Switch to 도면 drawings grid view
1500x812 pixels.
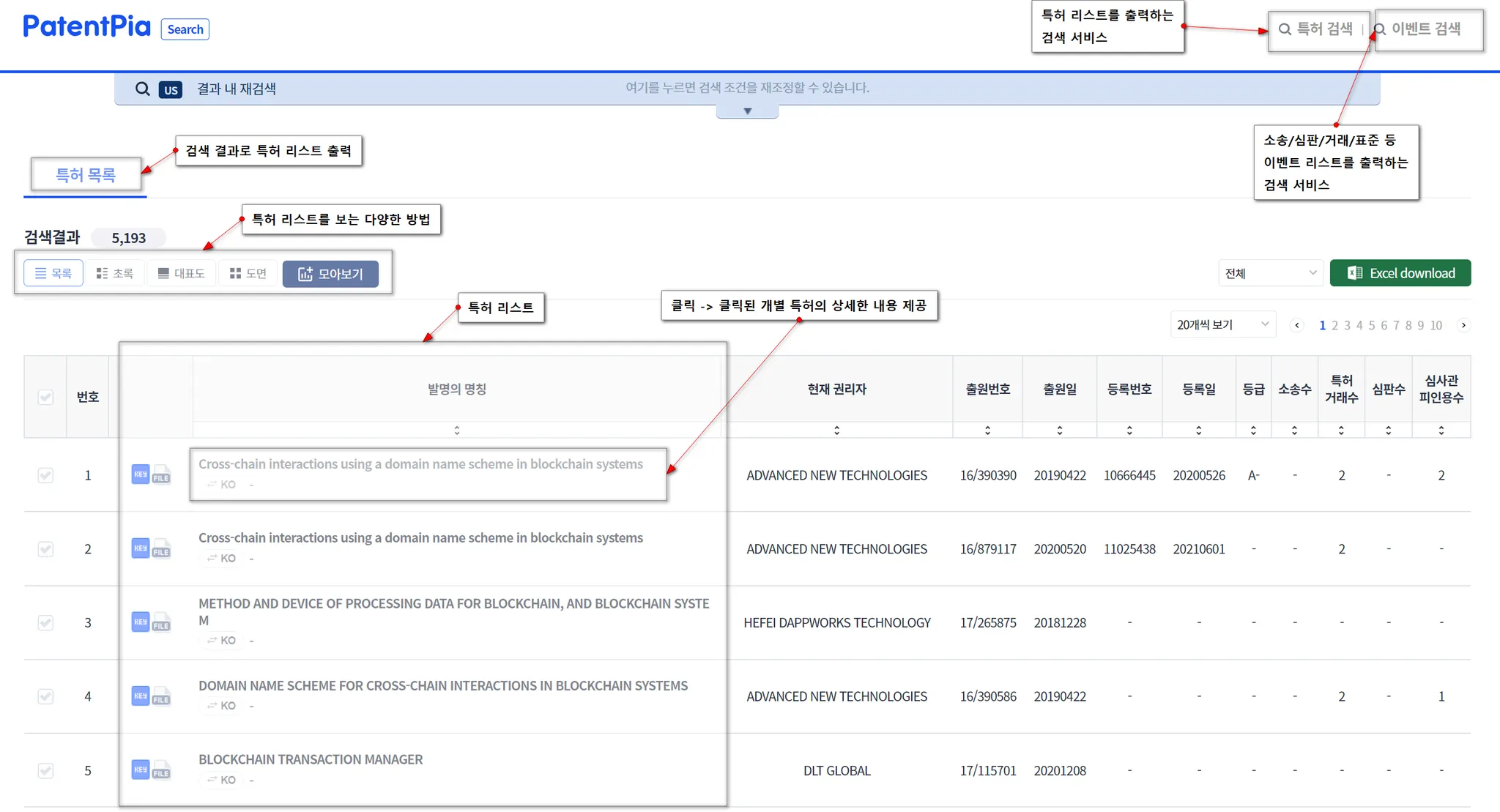pyautogui.click(x=248, y=273)
